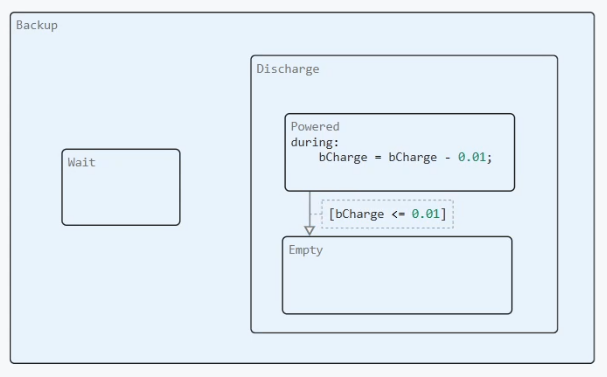Select the transition arrow from Powered to Empty
The height and width of the screenshot is (377, 607).
[309, 213]
